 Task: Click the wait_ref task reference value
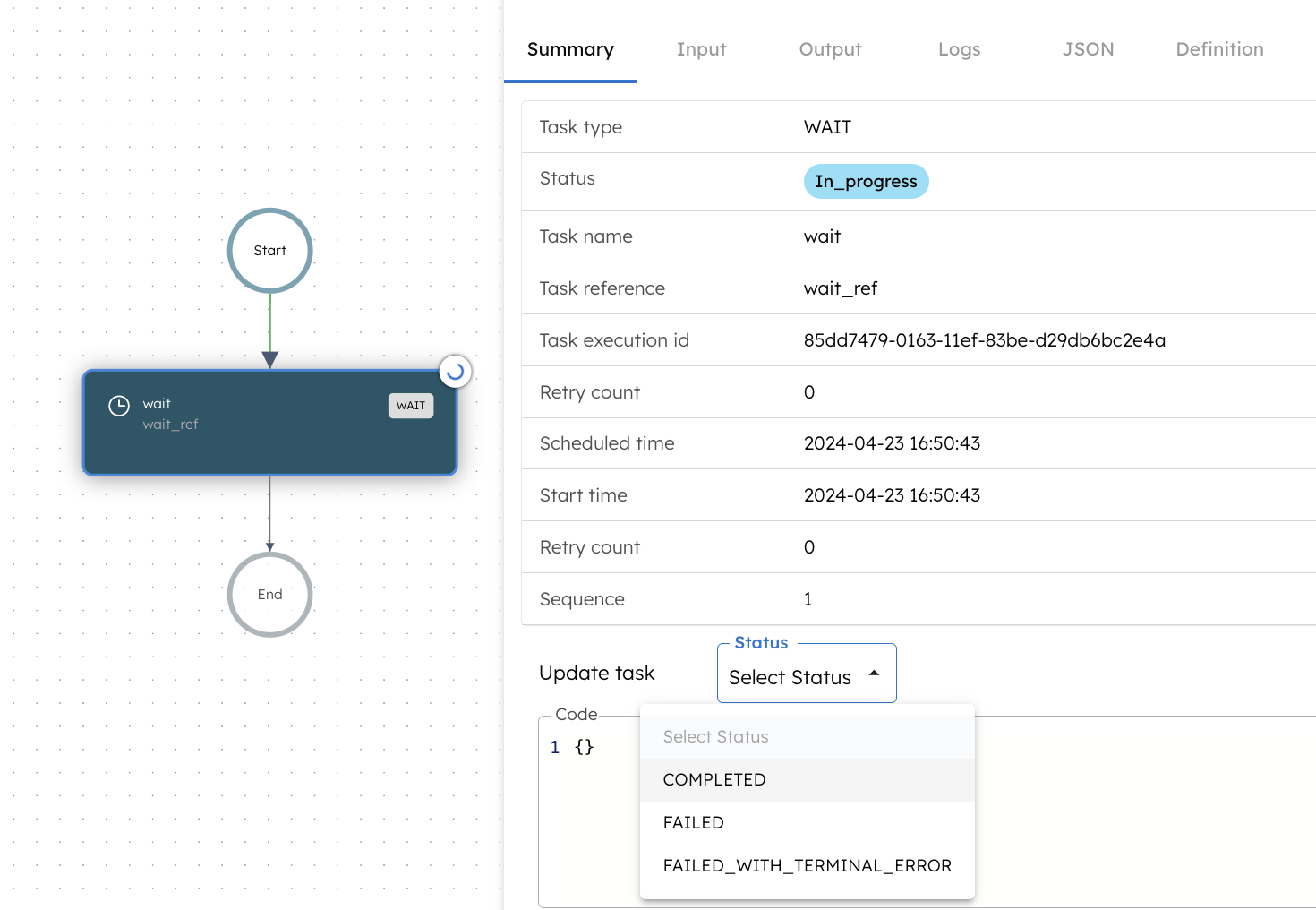(840, 288)
